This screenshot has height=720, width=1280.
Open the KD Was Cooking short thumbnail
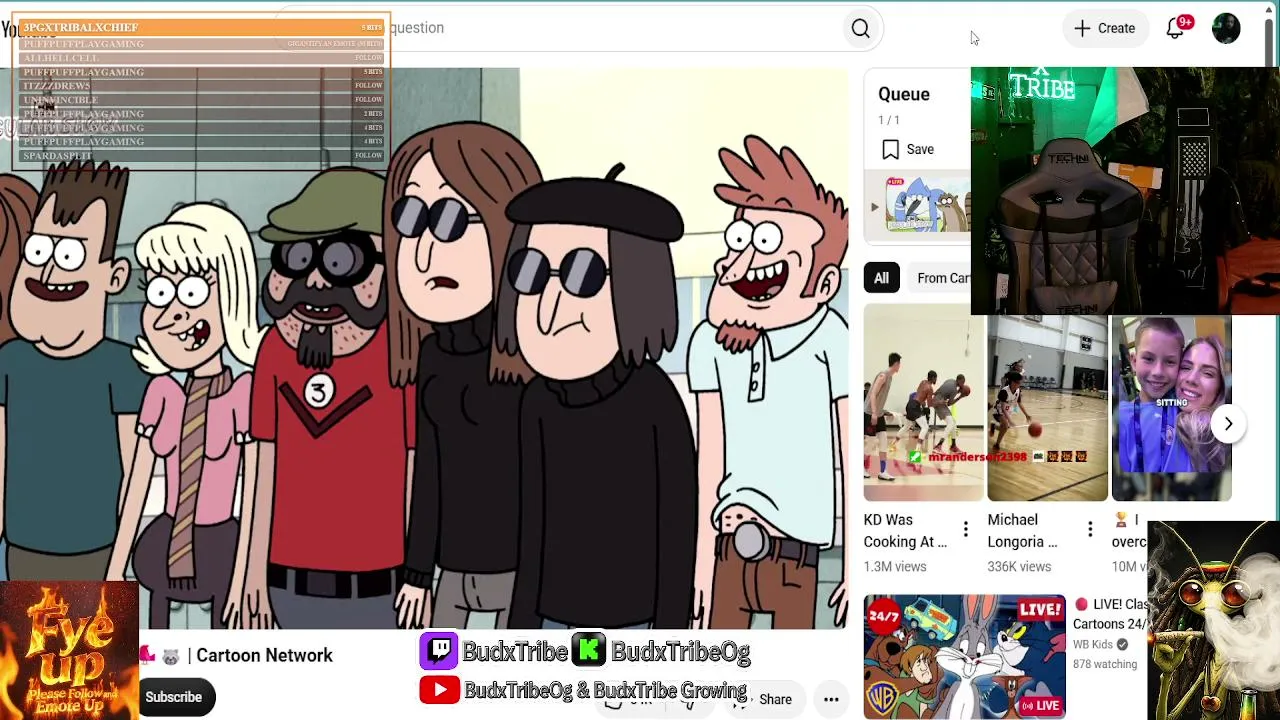tap(923, 402)
